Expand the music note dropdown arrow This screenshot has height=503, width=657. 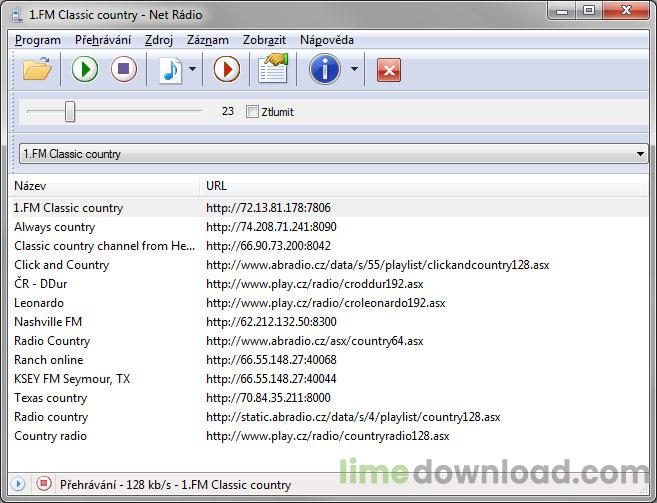point(193,70)
